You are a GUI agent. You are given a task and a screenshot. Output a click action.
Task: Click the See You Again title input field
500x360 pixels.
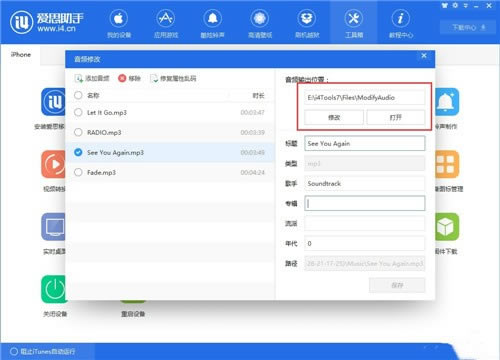365,144
